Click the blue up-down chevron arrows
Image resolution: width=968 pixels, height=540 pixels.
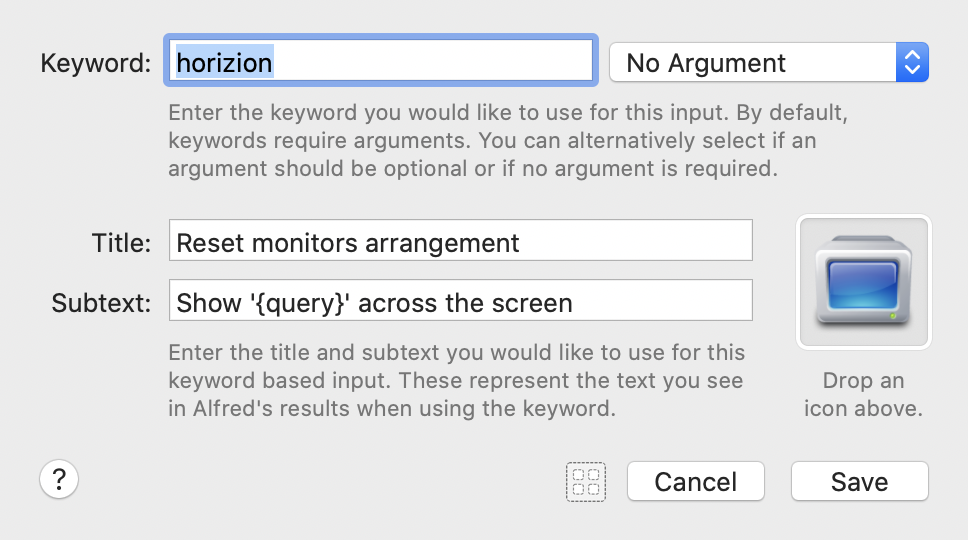point(912,62)
